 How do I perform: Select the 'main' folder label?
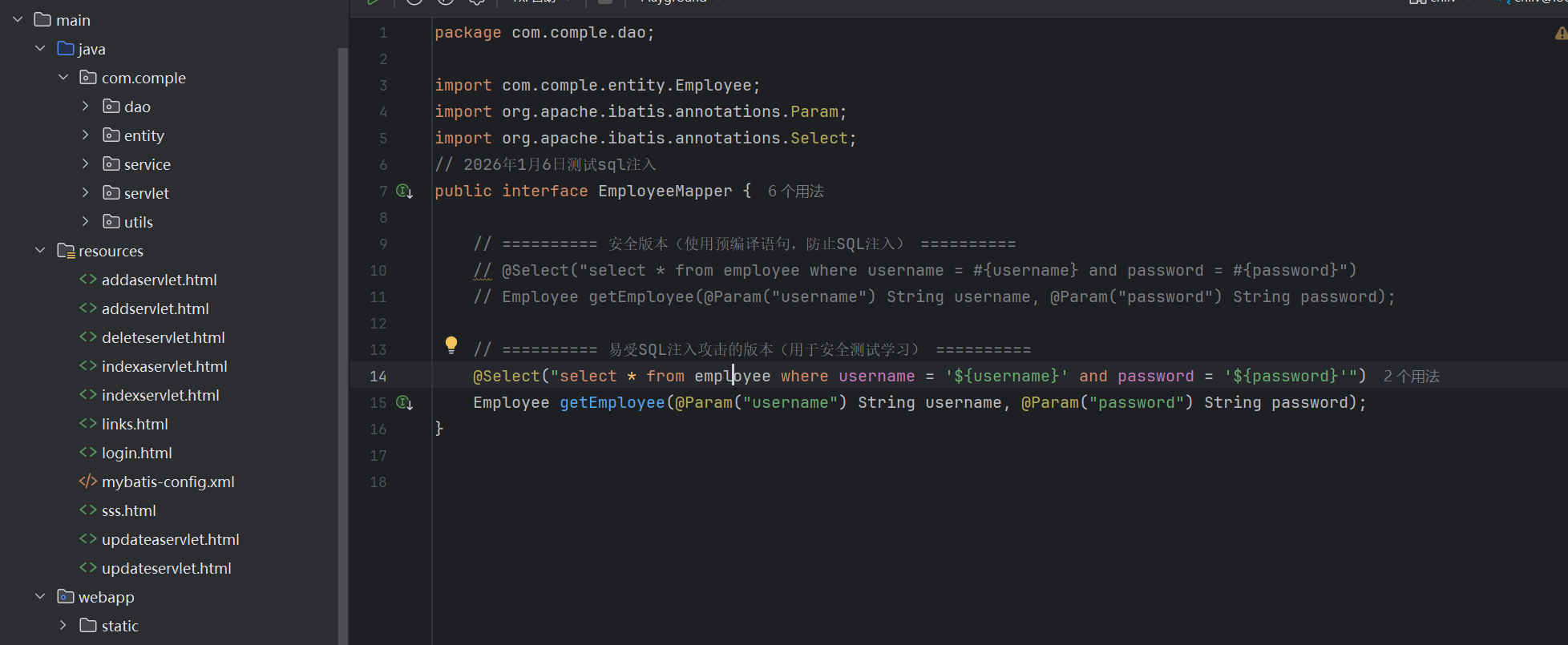[x=73, y=20]
